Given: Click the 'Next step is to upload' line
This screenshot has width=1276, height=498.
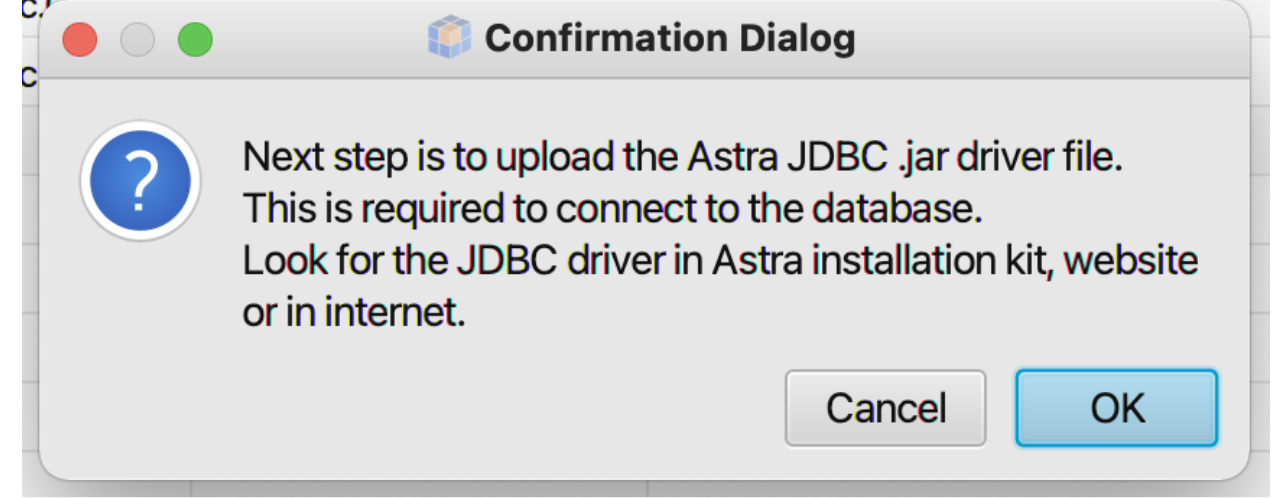Looking at the screenshot, I should 683,159.
